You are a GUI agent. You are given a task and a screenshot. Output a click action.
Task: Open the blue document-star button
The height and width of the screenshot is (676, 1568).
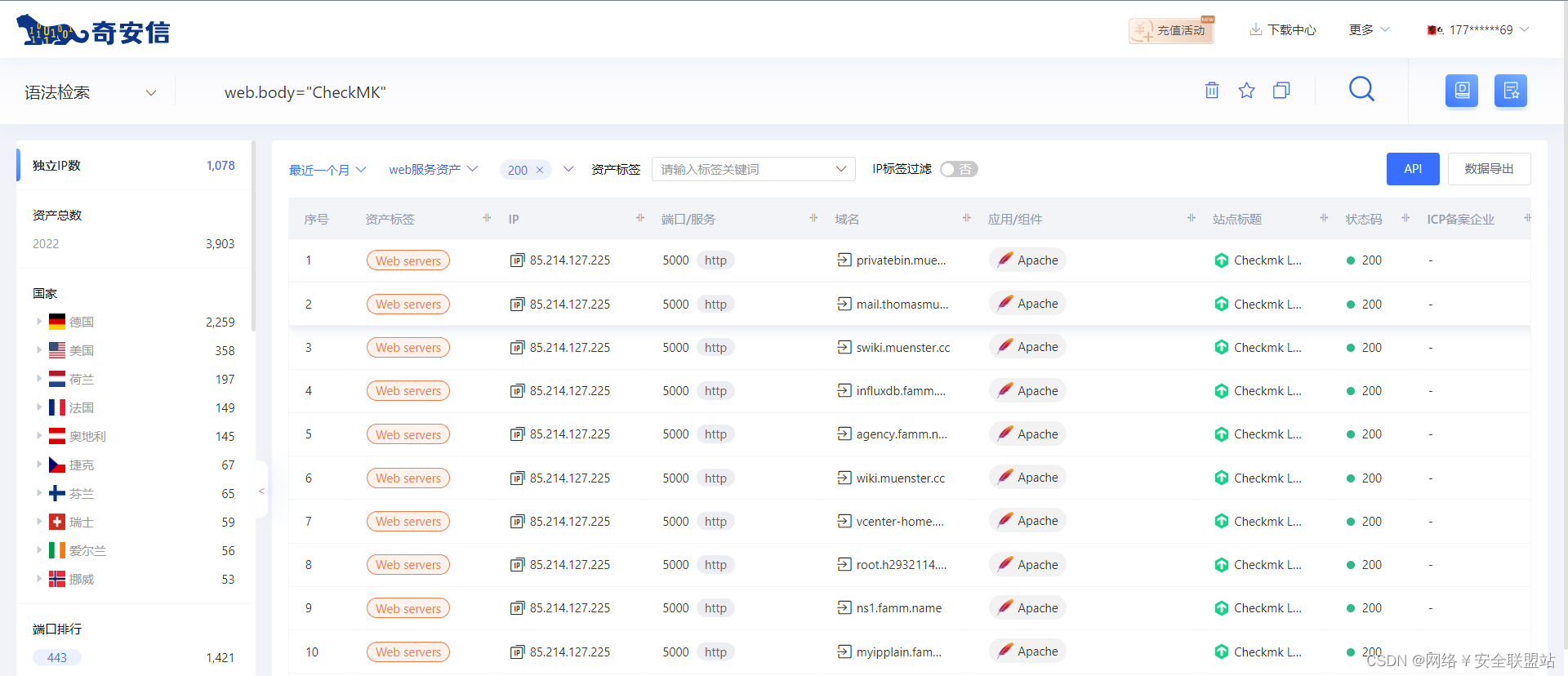(x=1511, y=91)
